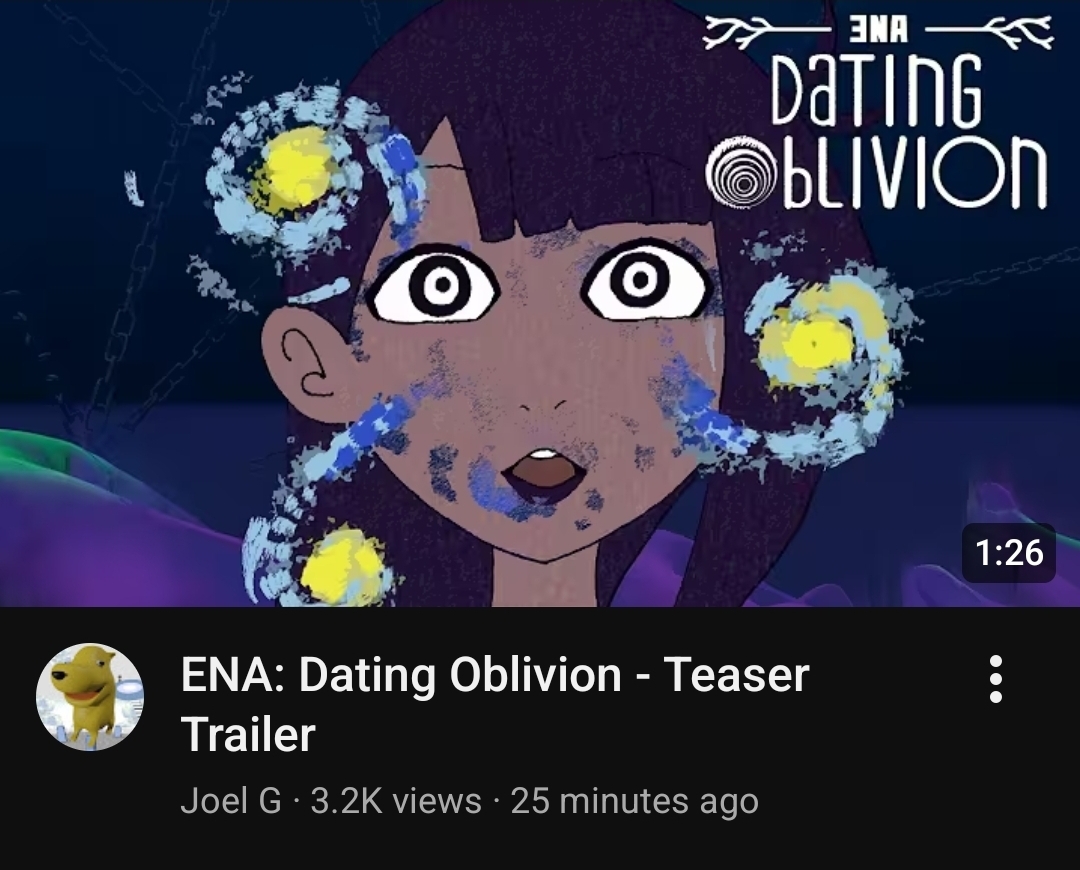Click the character's left eye in thumbnail

pos(435,284)
